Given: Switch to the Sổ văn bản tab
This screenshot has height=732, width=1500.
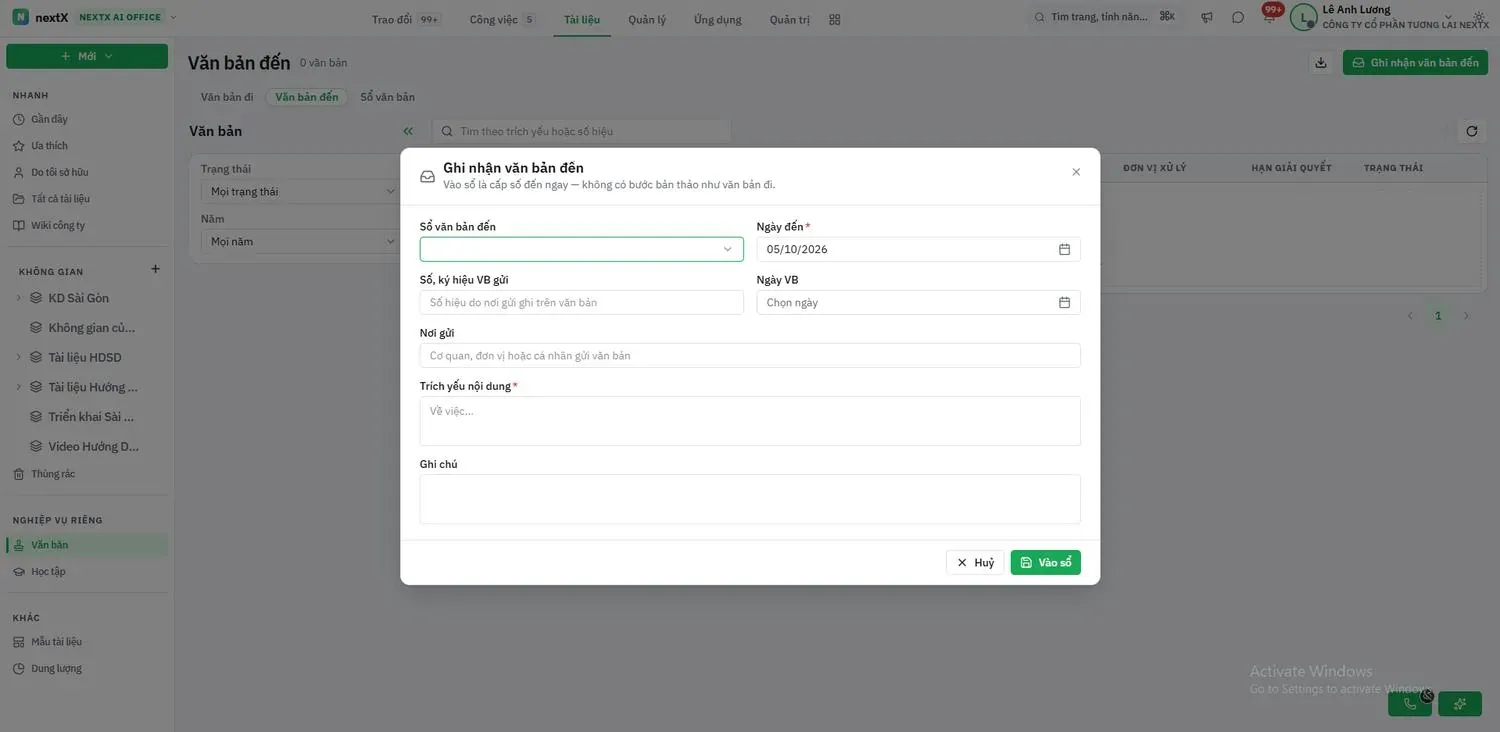Looking at the screenshot, I should point(387,97).
